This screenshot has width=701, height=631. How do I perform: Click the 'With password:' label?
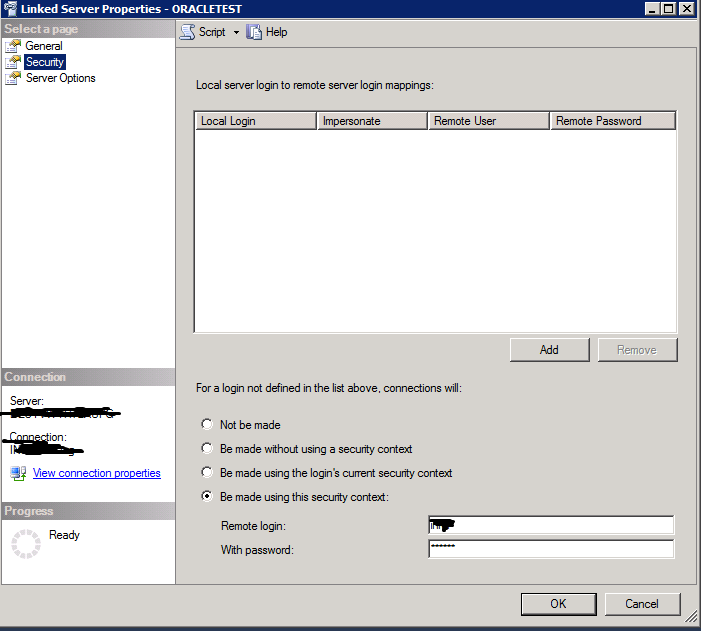click(257, 550)
